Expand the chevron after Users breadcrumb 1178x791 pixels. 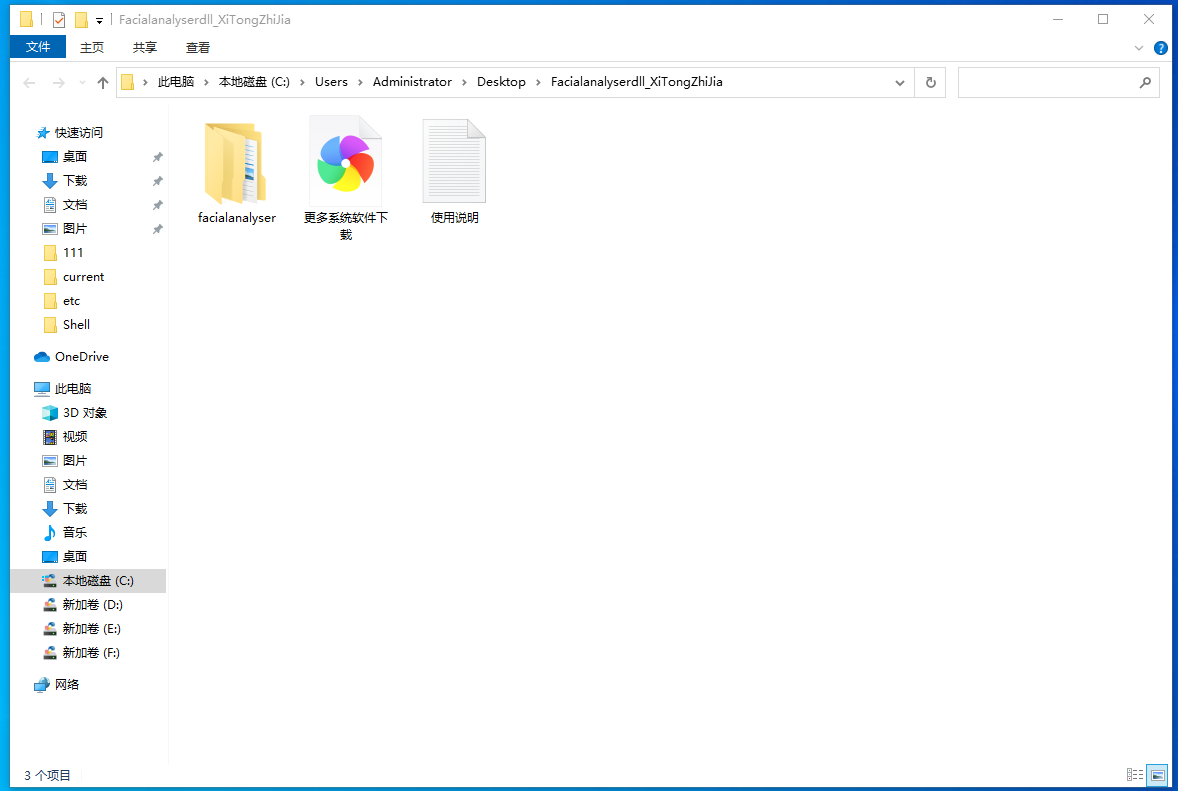pos(360,82)
